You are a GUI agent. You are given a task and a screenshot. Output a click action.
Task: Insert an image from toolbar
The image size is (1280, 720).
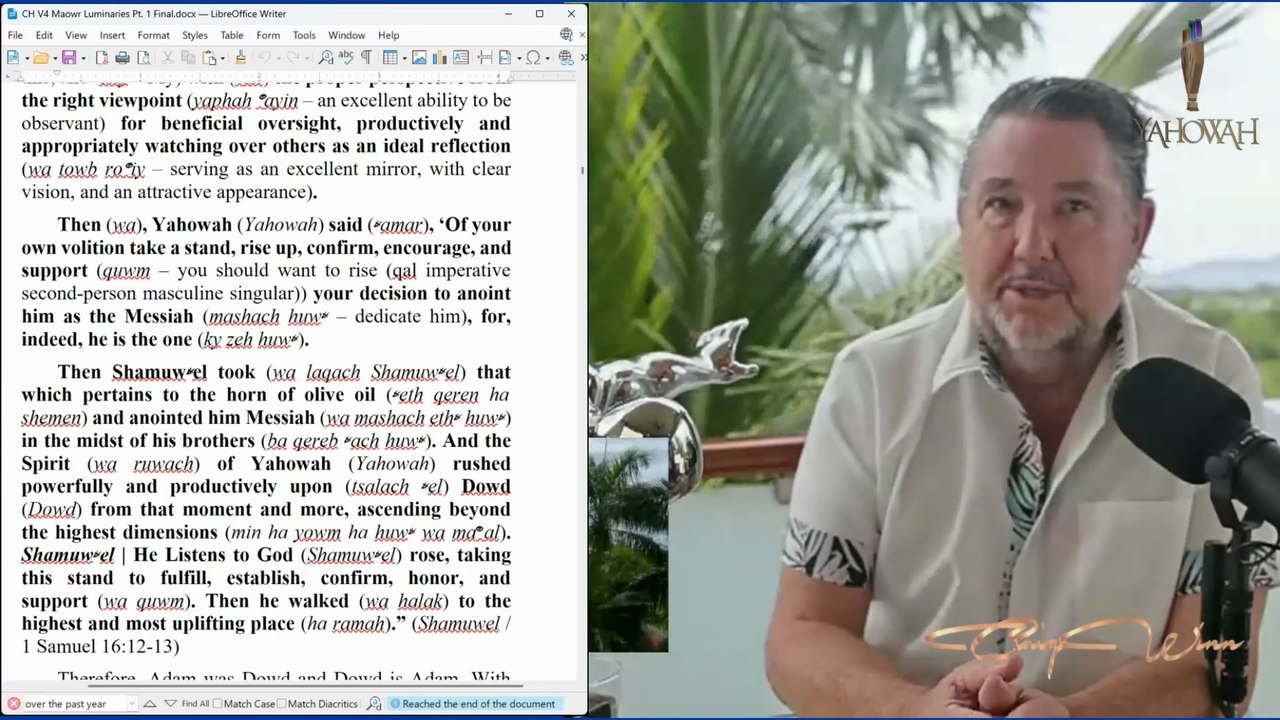coord(419,58)
